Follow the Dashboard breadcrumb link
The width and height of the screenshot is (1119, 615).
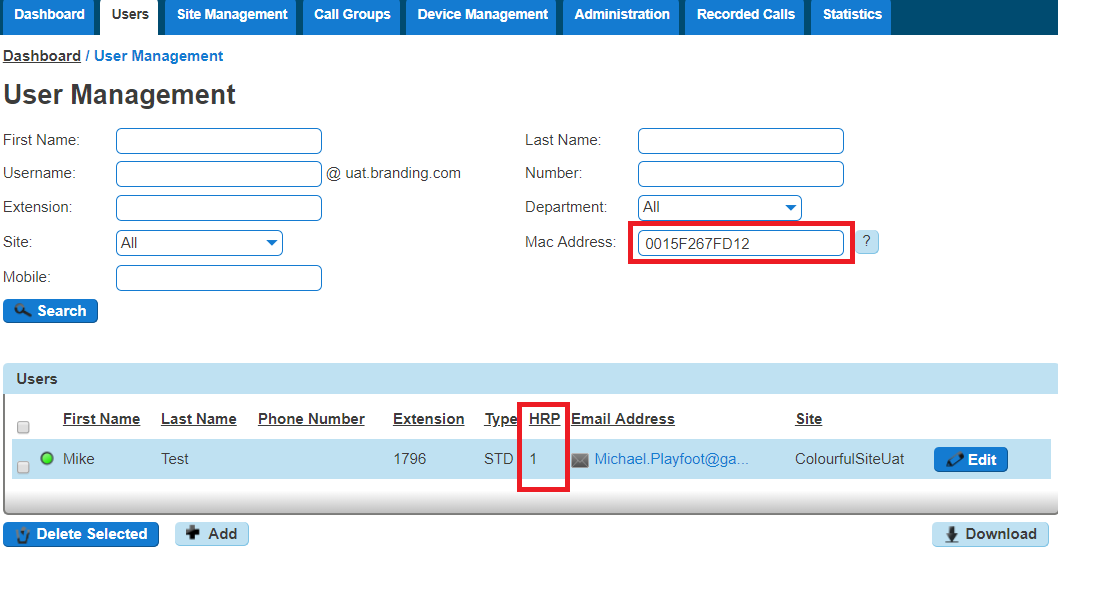point(42,56)
